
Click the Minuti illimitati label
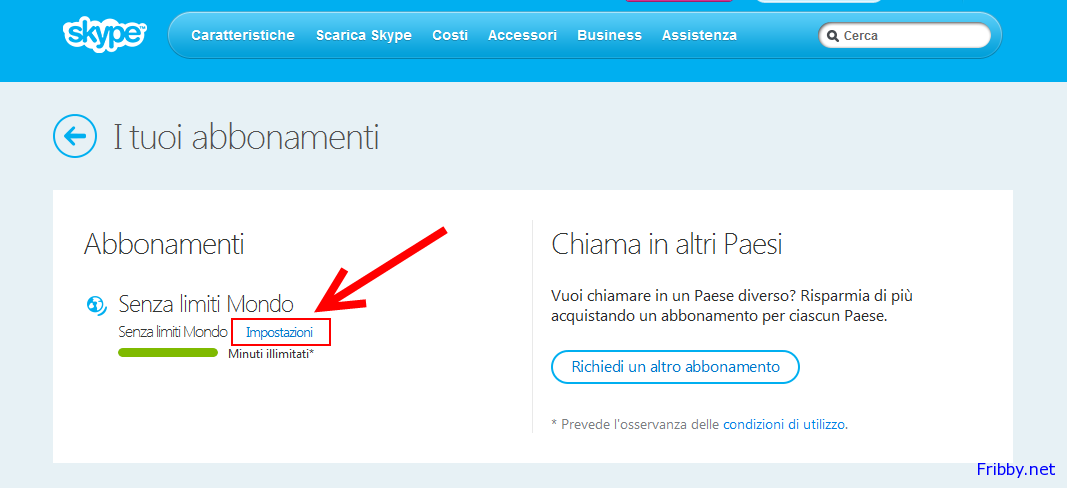(271, 354)
